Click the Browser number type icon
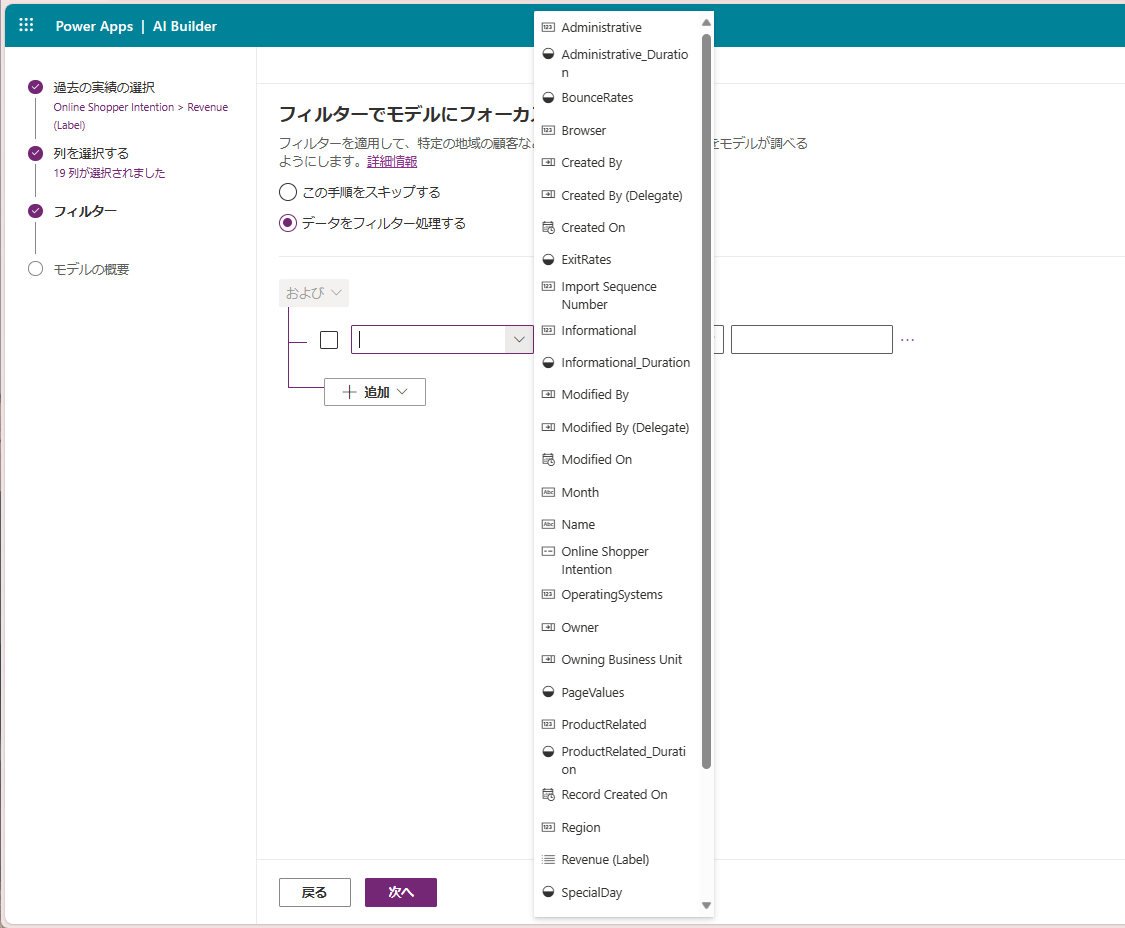1125x928 pixels. point(548,131)
